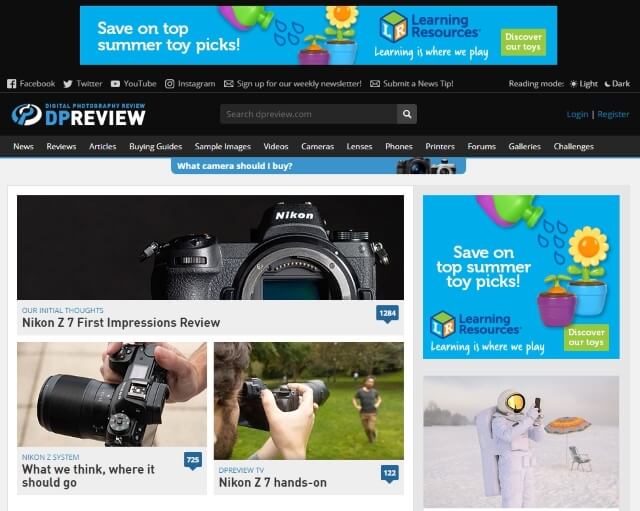Open the 725 comments bubble
This screenshot has height=511, width=640.
point(193,460)
